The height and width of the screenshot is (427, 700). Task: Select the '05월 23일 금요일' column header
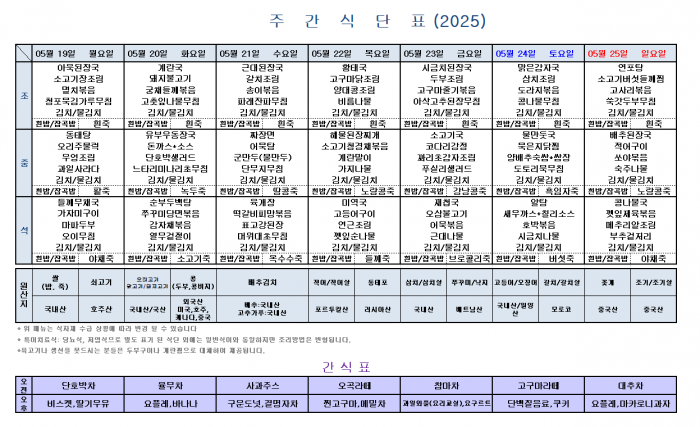coord(446,54)
